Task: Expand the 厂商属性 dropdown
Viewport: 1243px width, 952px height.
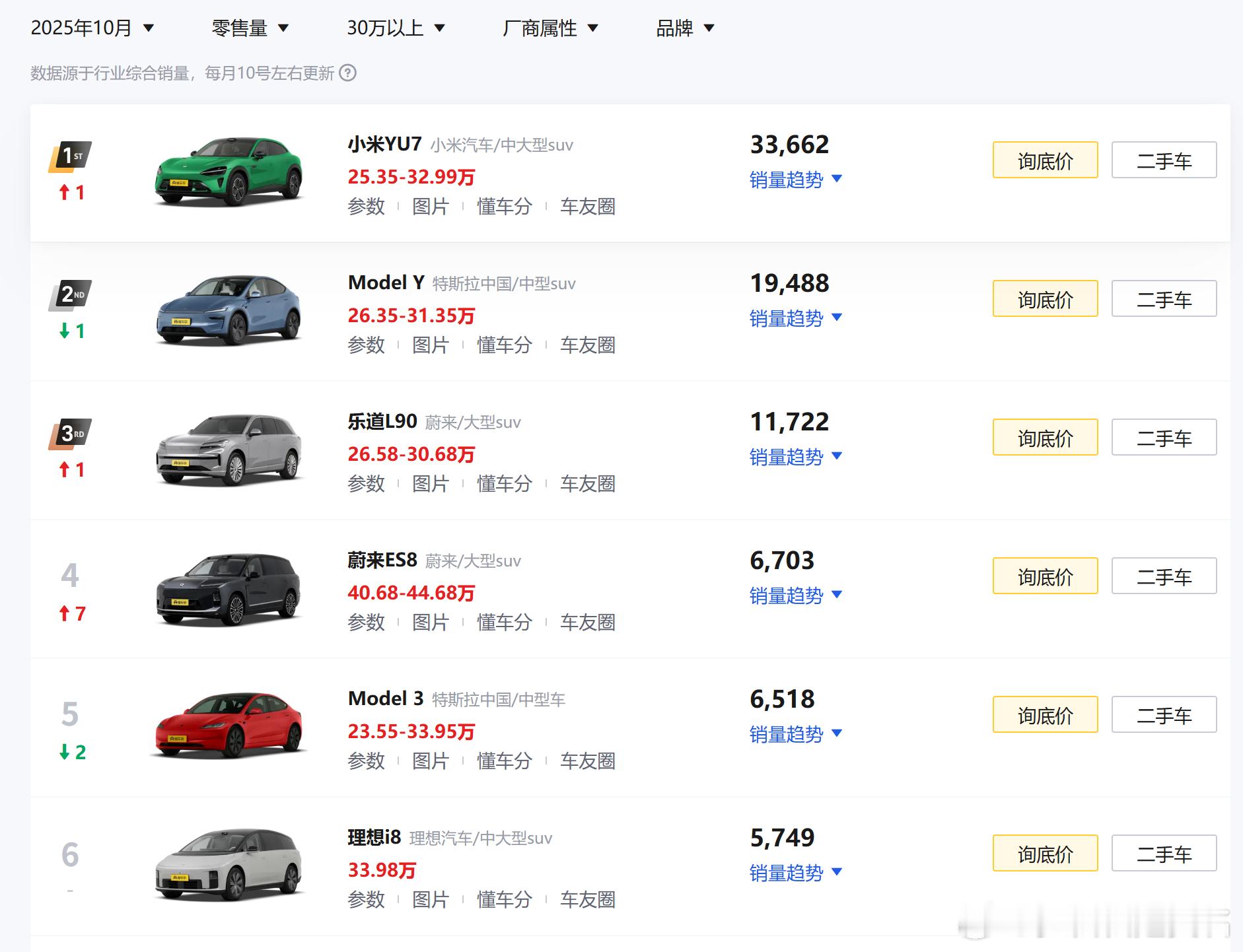Action: click(x=550, y=28)
